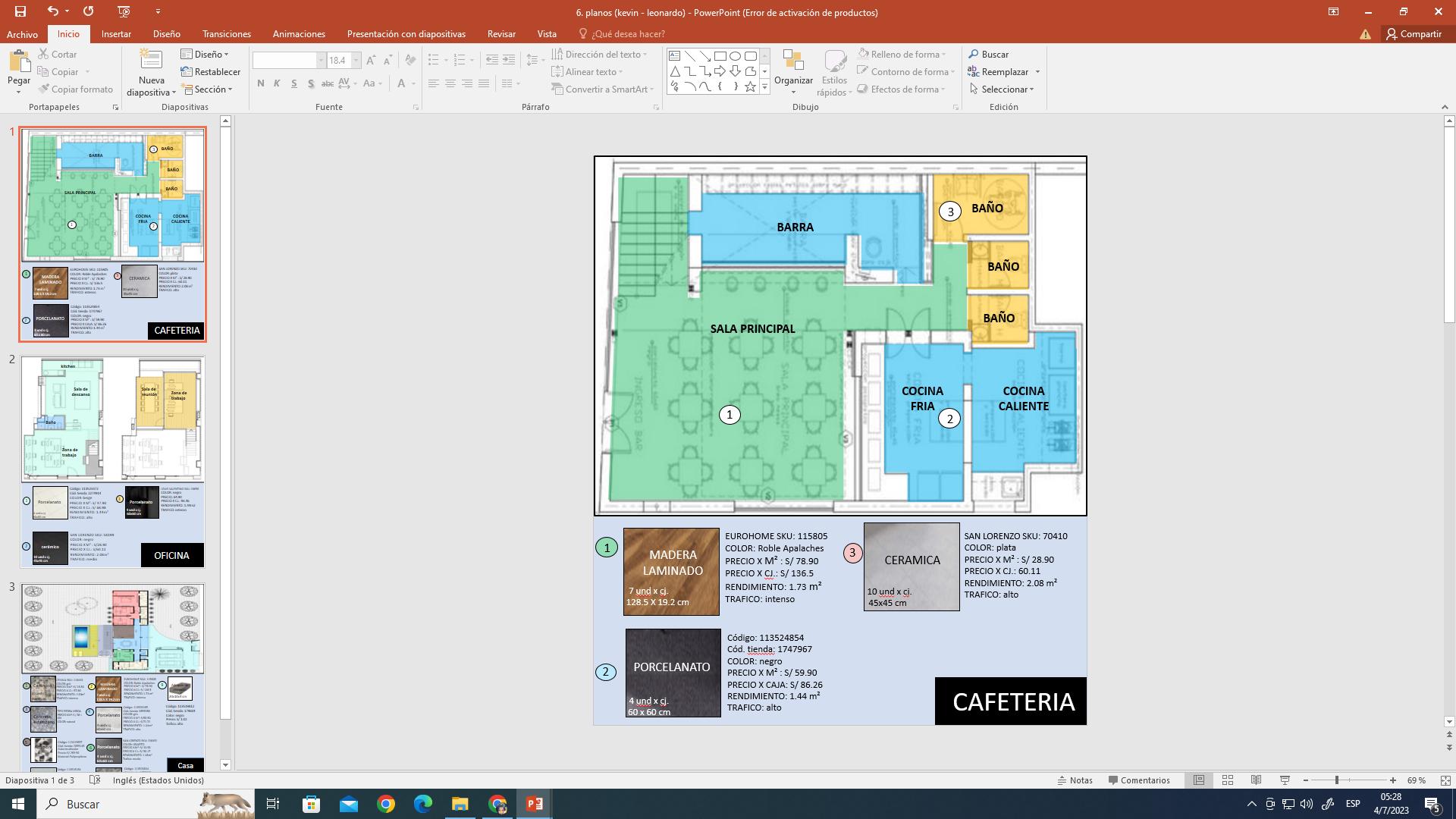Screen dimensions: 1456x819
Task: Toggle the Notas pane
Action: pos(1075,780)
